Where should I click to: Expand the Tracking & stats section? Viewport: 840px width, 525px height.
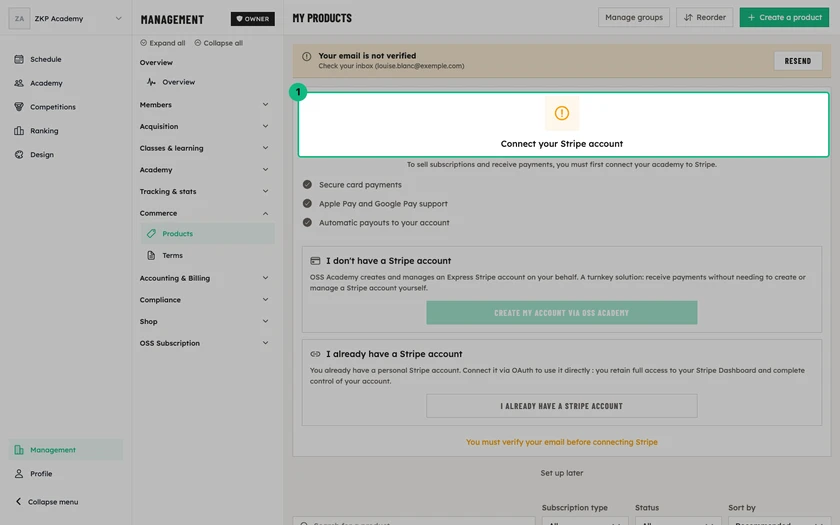[265, 191]
